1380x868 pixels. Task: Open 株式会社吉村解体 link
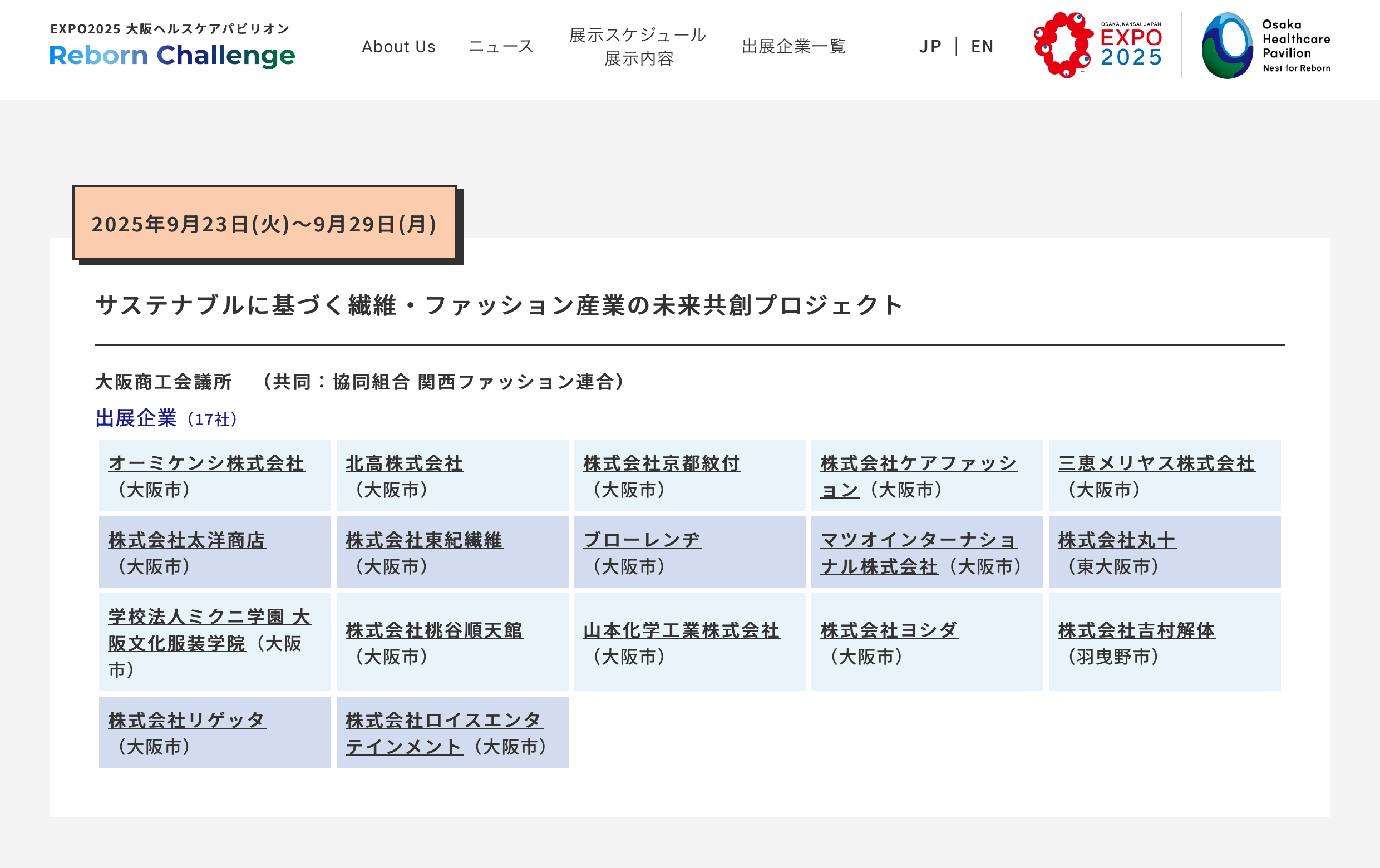click(x=1136, y=630)
